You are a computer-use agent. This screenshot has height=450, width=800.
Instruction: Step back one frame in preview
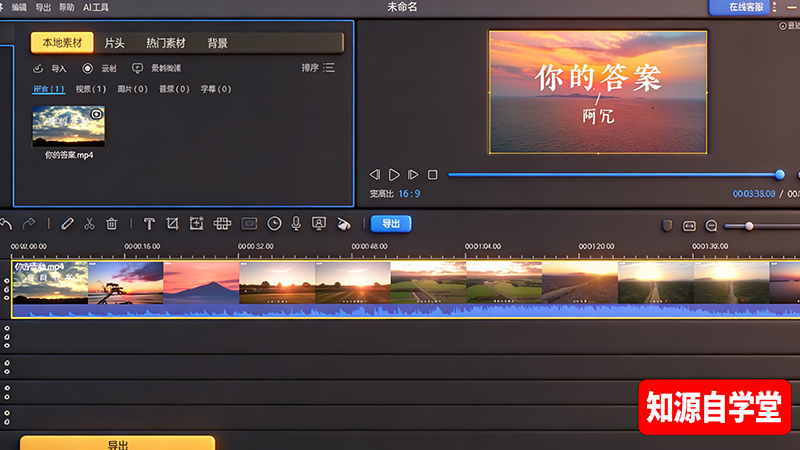(x=375, y=174)
